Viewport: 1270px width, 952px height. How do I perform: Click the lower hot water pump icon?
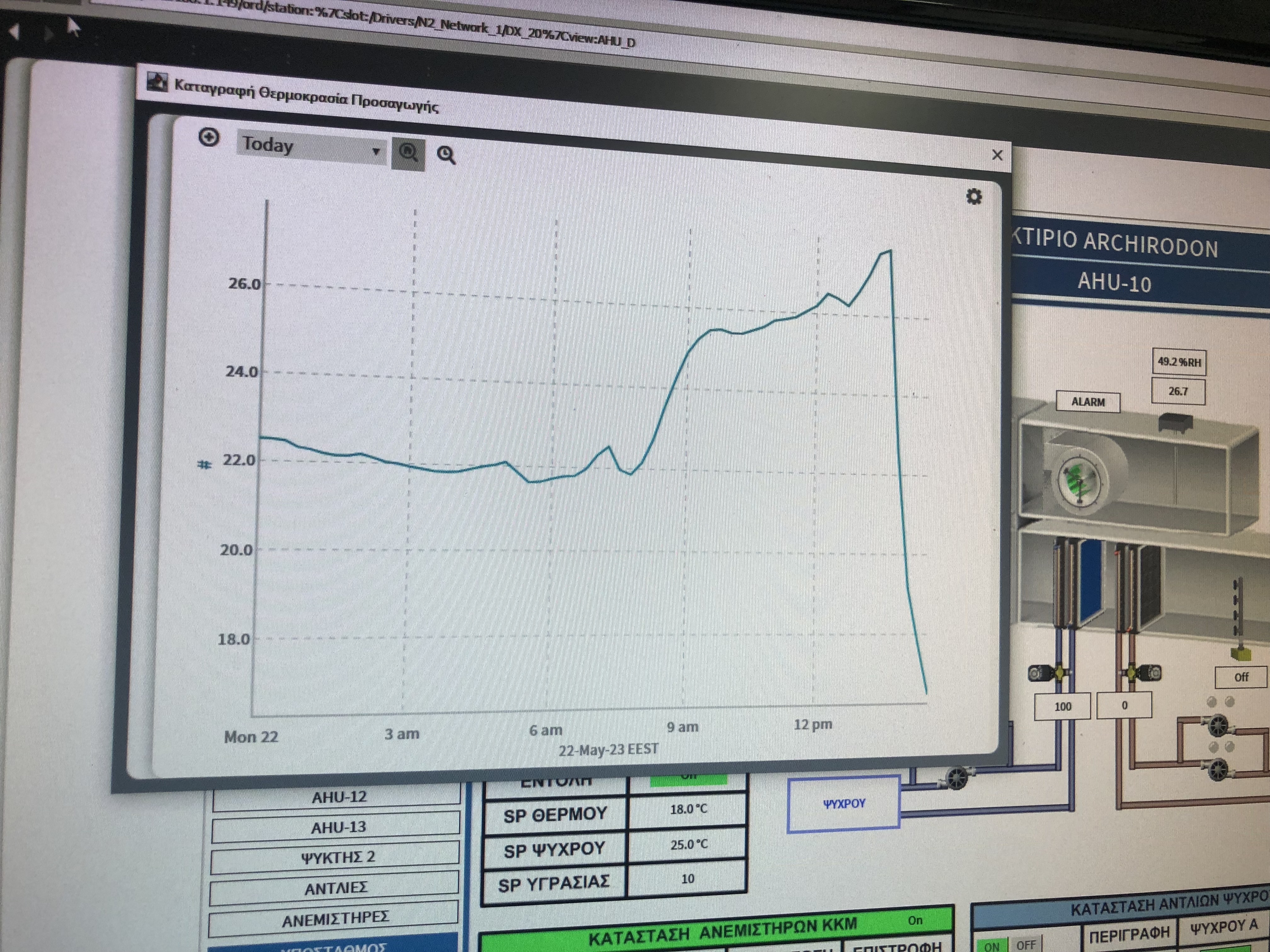tap(1218, 769)
